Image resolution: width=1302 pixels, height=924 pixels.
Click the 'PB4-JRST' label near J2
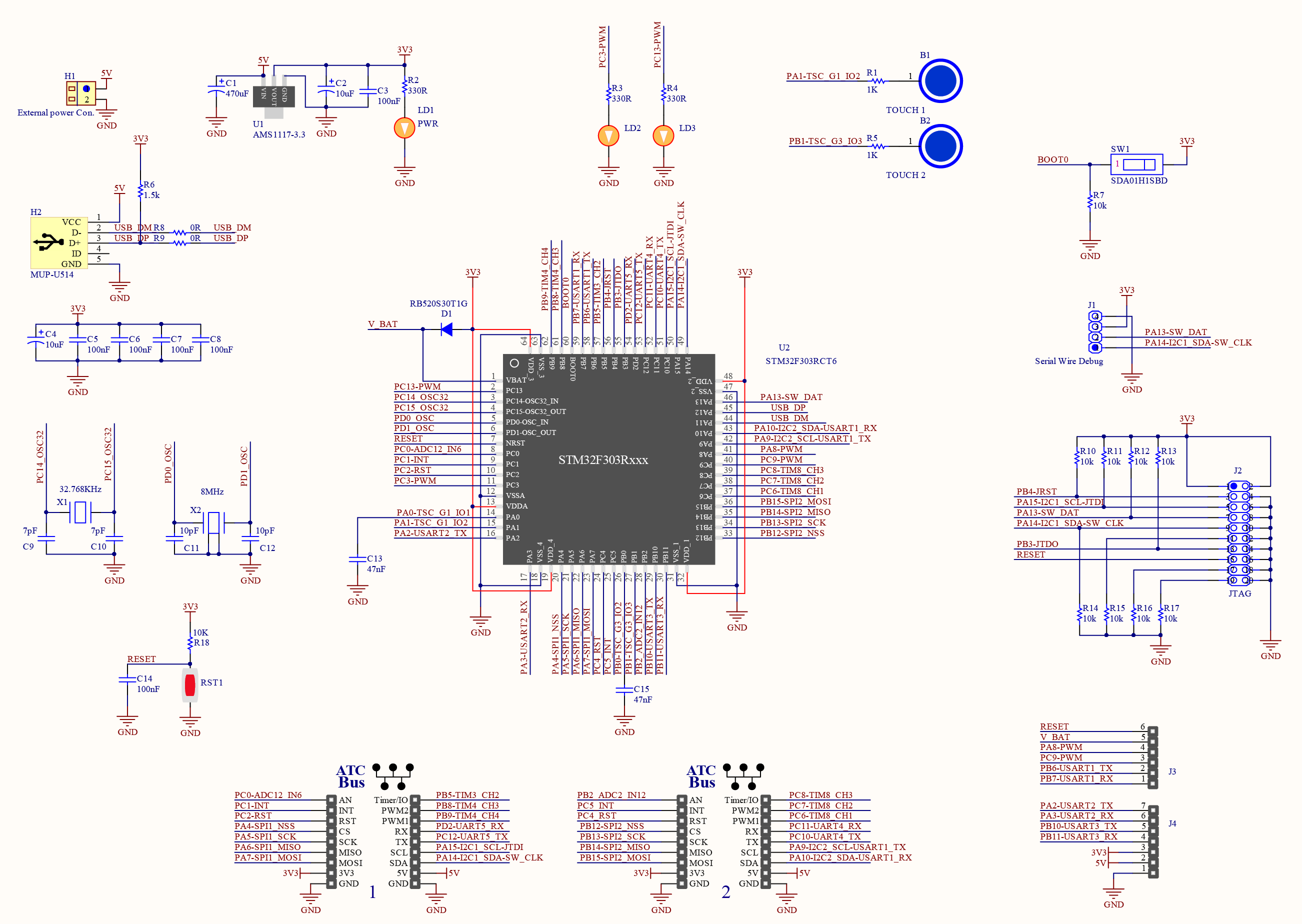tap(1036, 491)
